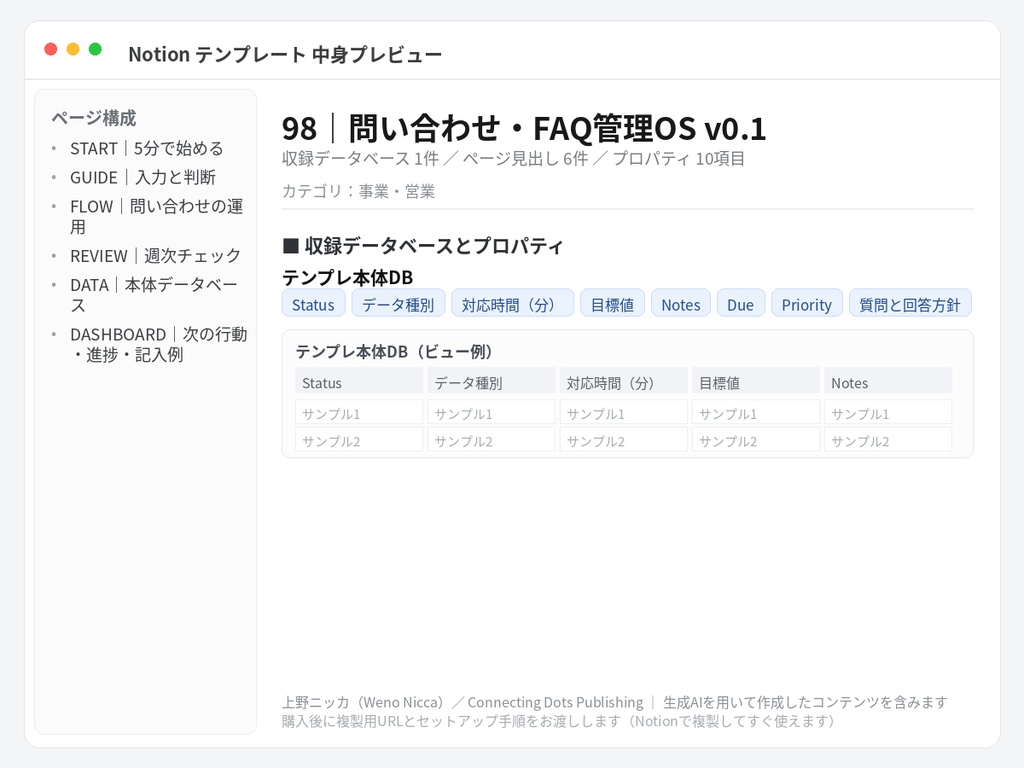Click the Notion テンプレート 中身プレビュー window title
1024x768 pixels.
[x=285, y=54]
